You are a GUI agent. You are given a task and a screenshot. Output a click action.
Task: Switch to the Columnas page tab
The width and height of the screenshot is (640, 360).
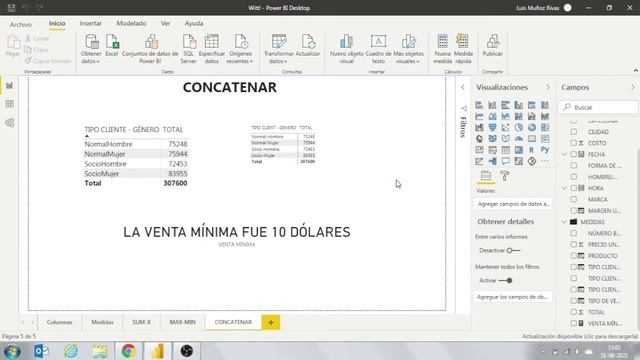point(60,322)
